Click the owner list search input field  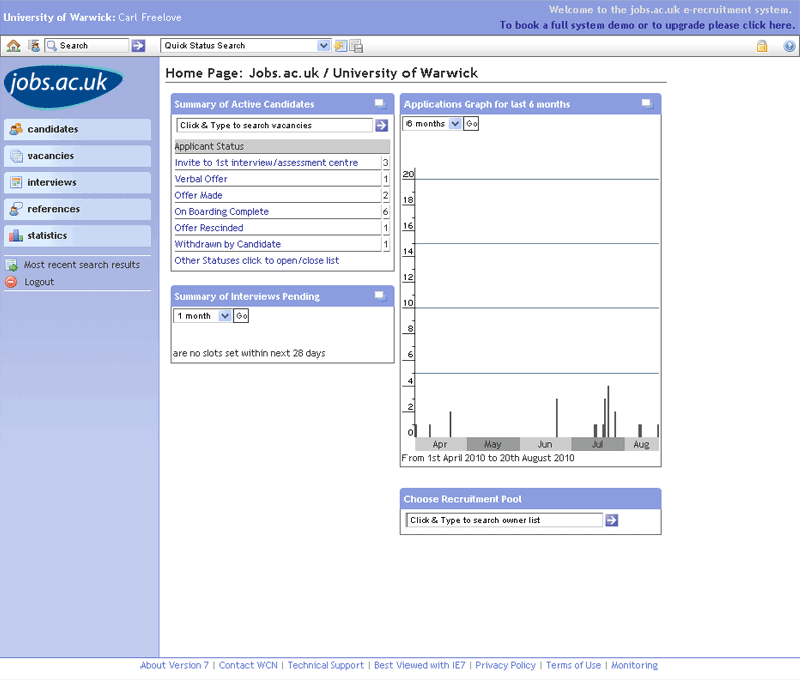[504, 520]
